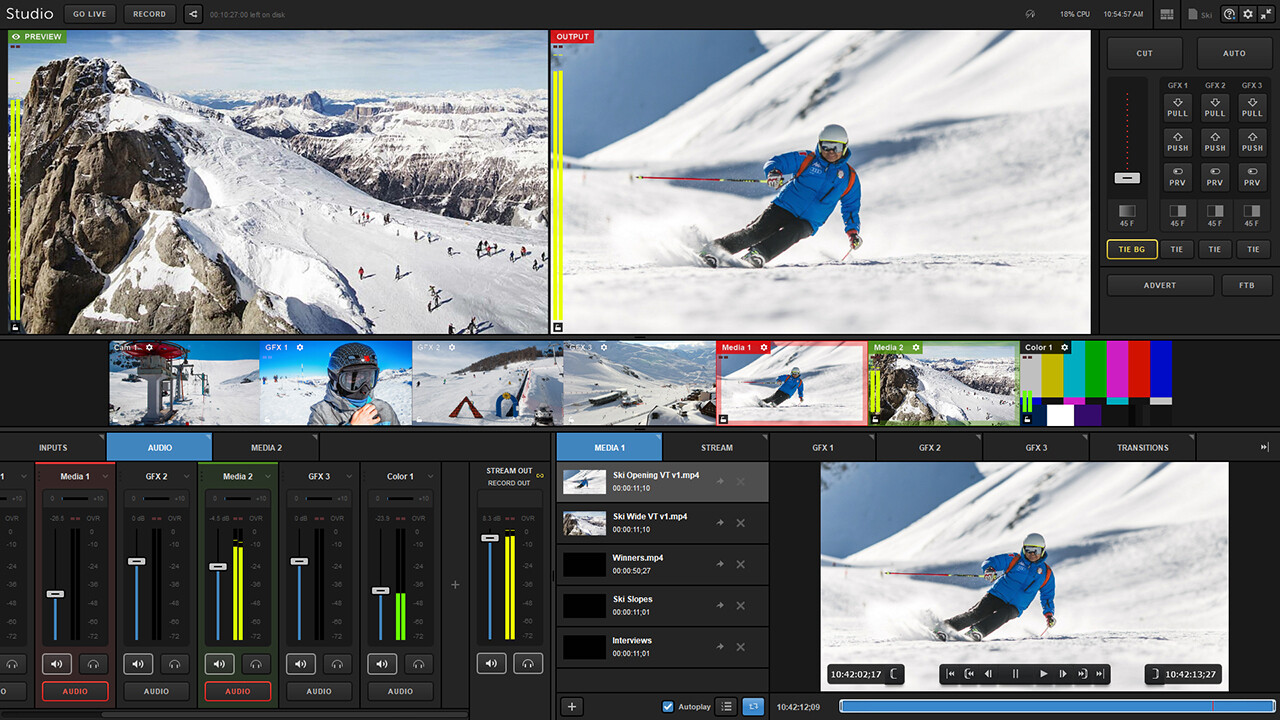This screenshot has height=720, width=1280.
Task: Open the help icon in top bar
Action: [x=1229, y=14]
